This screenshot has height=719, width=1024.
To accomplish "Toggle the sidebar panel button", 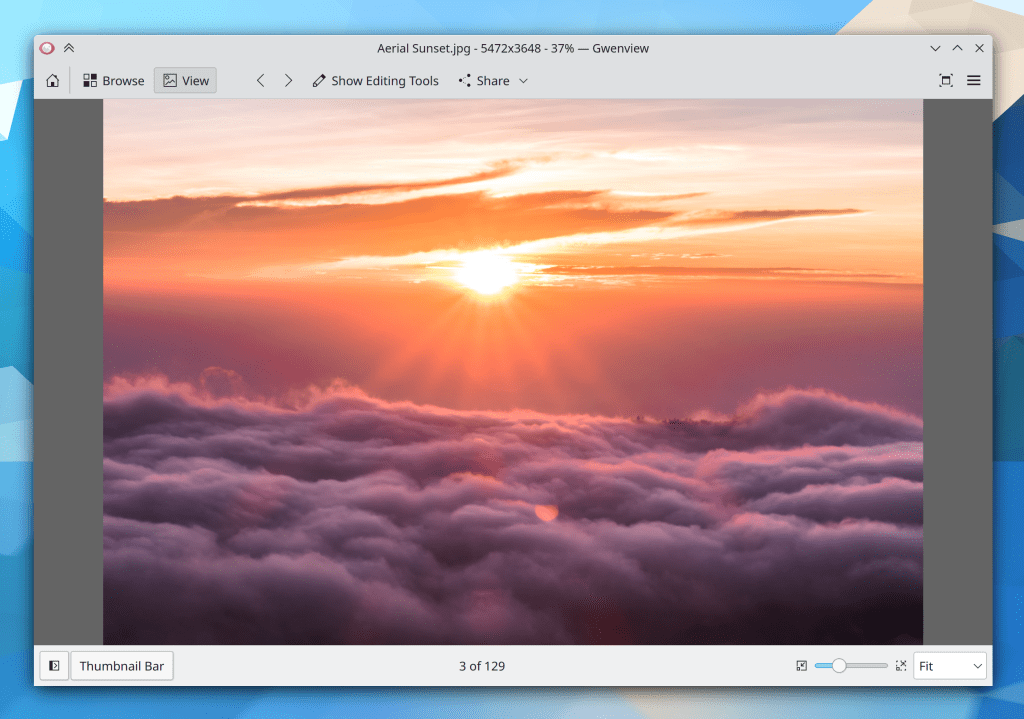I will (53, 666).
